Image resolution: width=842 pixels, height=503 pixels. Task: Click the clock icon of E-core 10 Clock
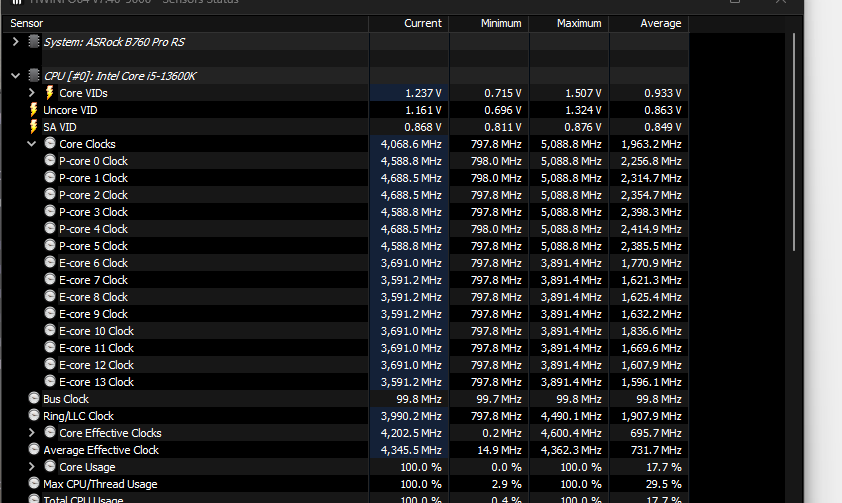click(x=50, y=330)
